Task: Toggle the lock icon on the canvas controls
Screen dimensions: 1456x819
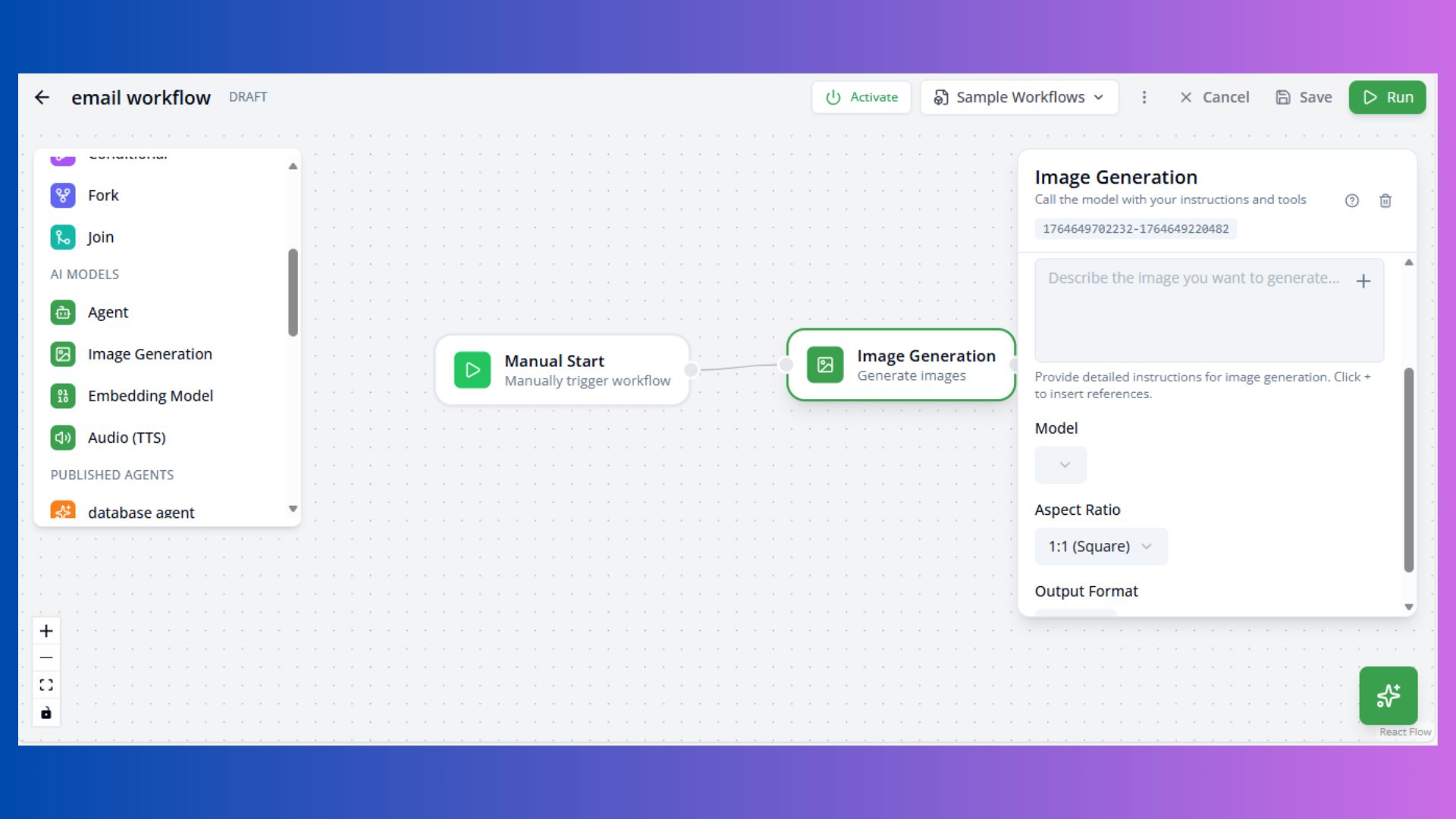Action: tap(46, 712)
